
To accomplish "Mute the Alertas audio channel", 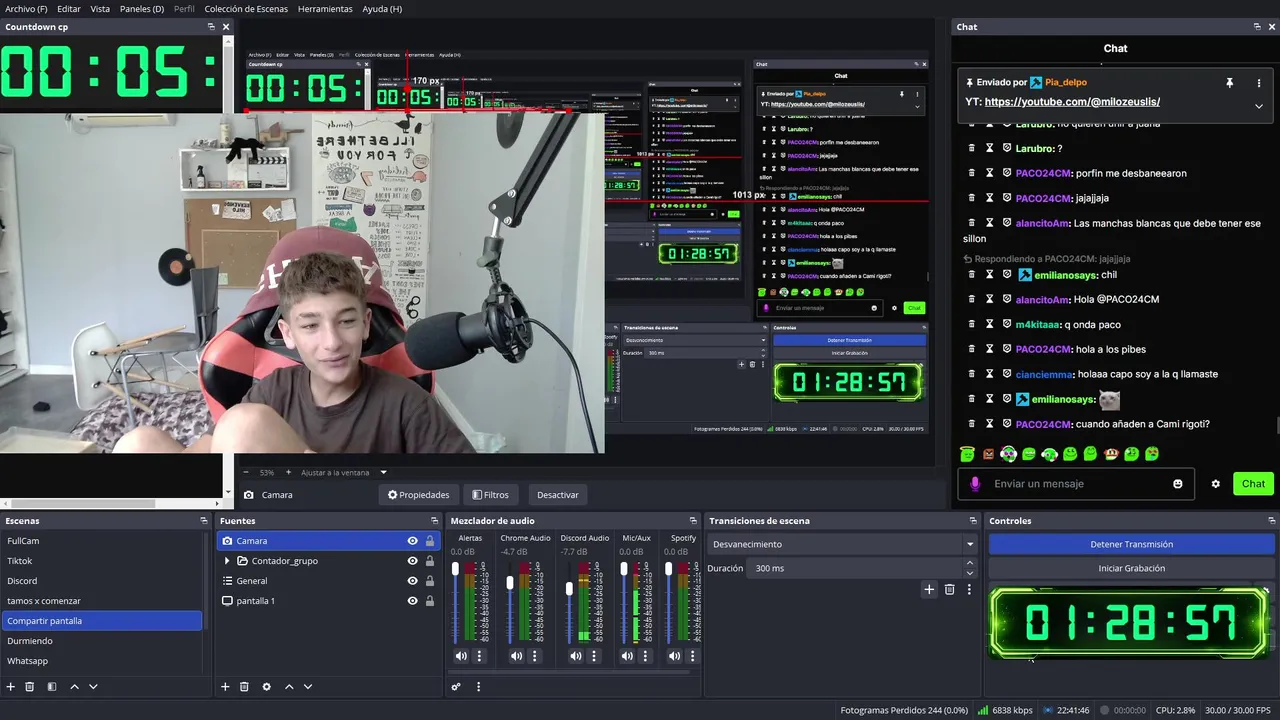I will (461, 656).
